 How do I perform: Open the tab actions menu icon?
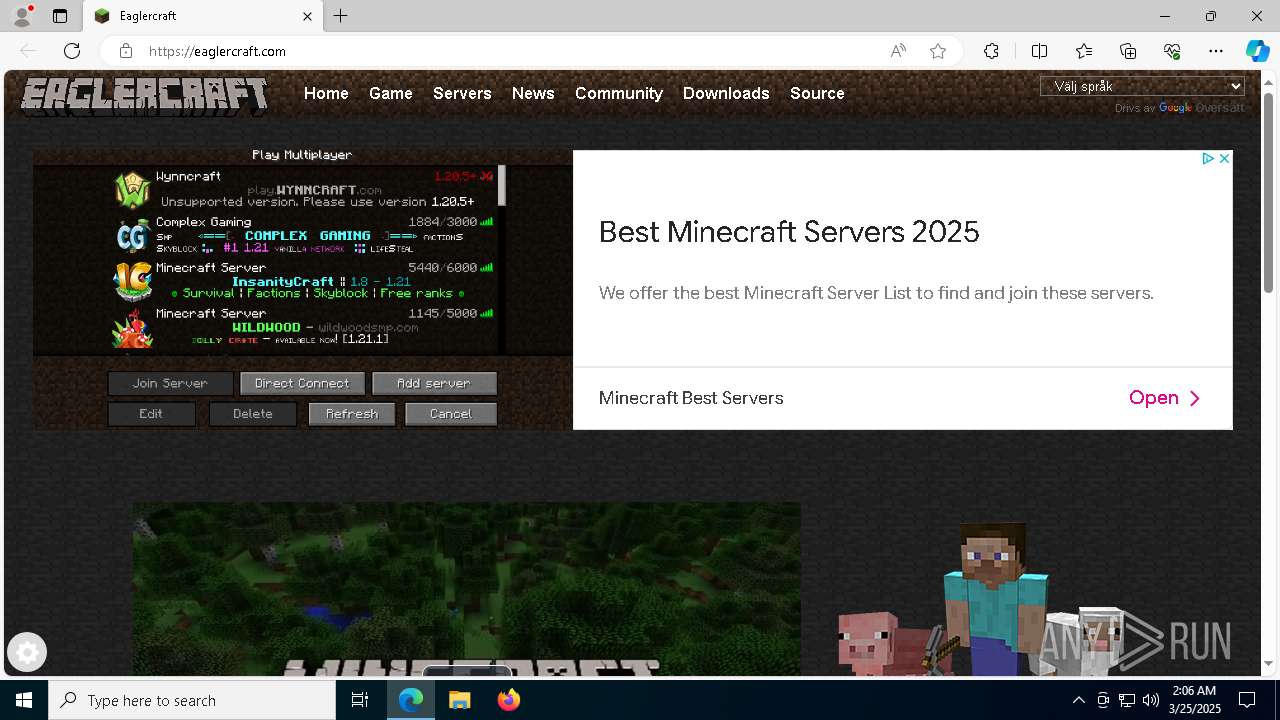pyautogui.click(x=60, y=16)
